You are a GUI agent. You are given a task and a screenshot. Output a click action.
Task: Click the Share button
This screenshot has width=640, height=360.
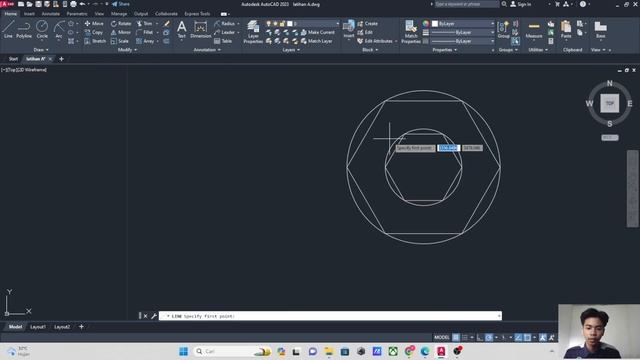pos(121,4)
